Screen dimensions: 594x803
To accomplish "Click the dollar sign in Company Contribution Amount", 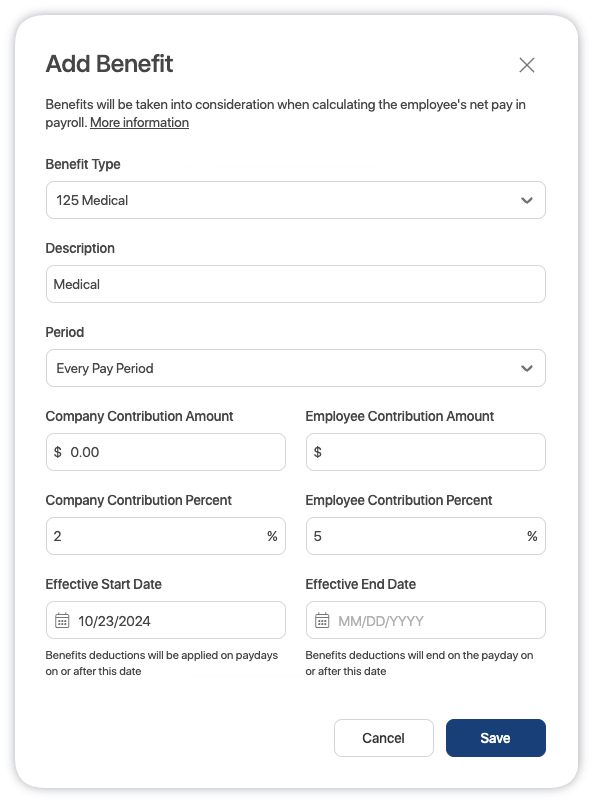I will coord(57,452).
